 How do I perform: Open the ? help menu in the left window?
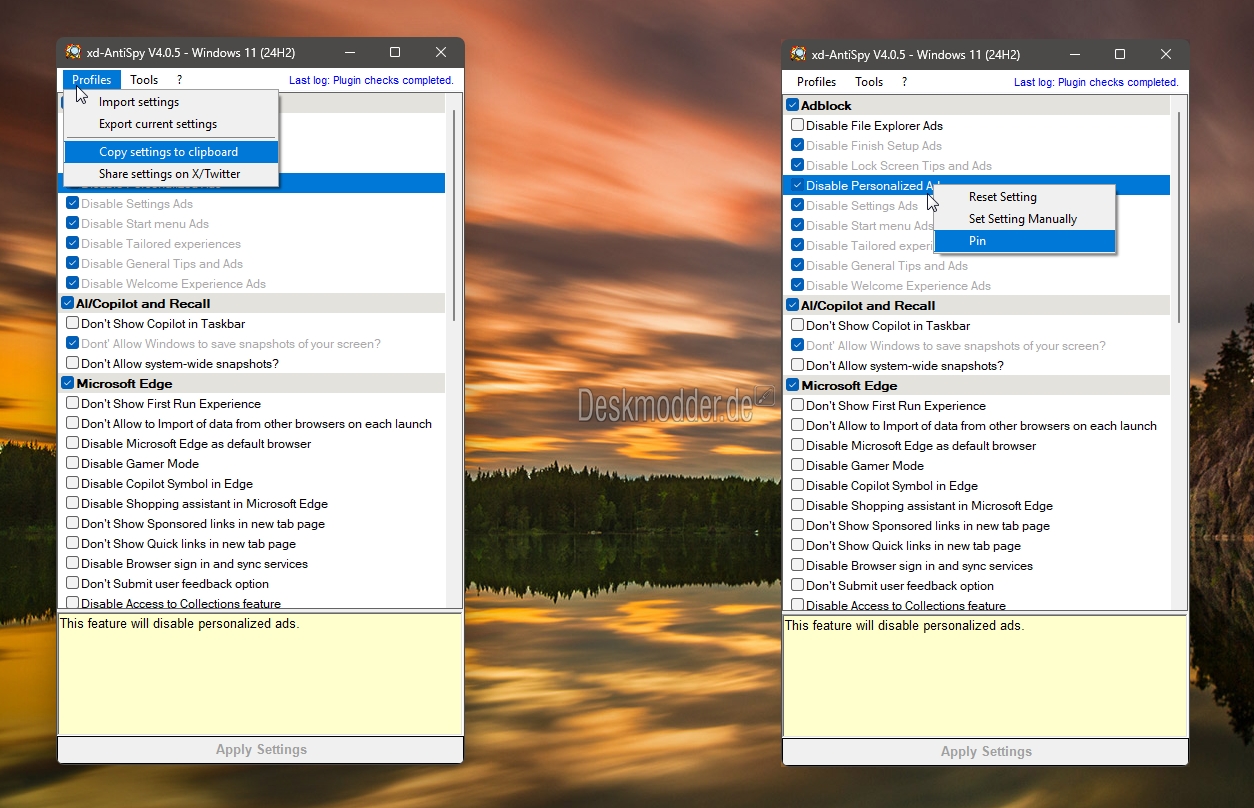click(x=180, y=80)
